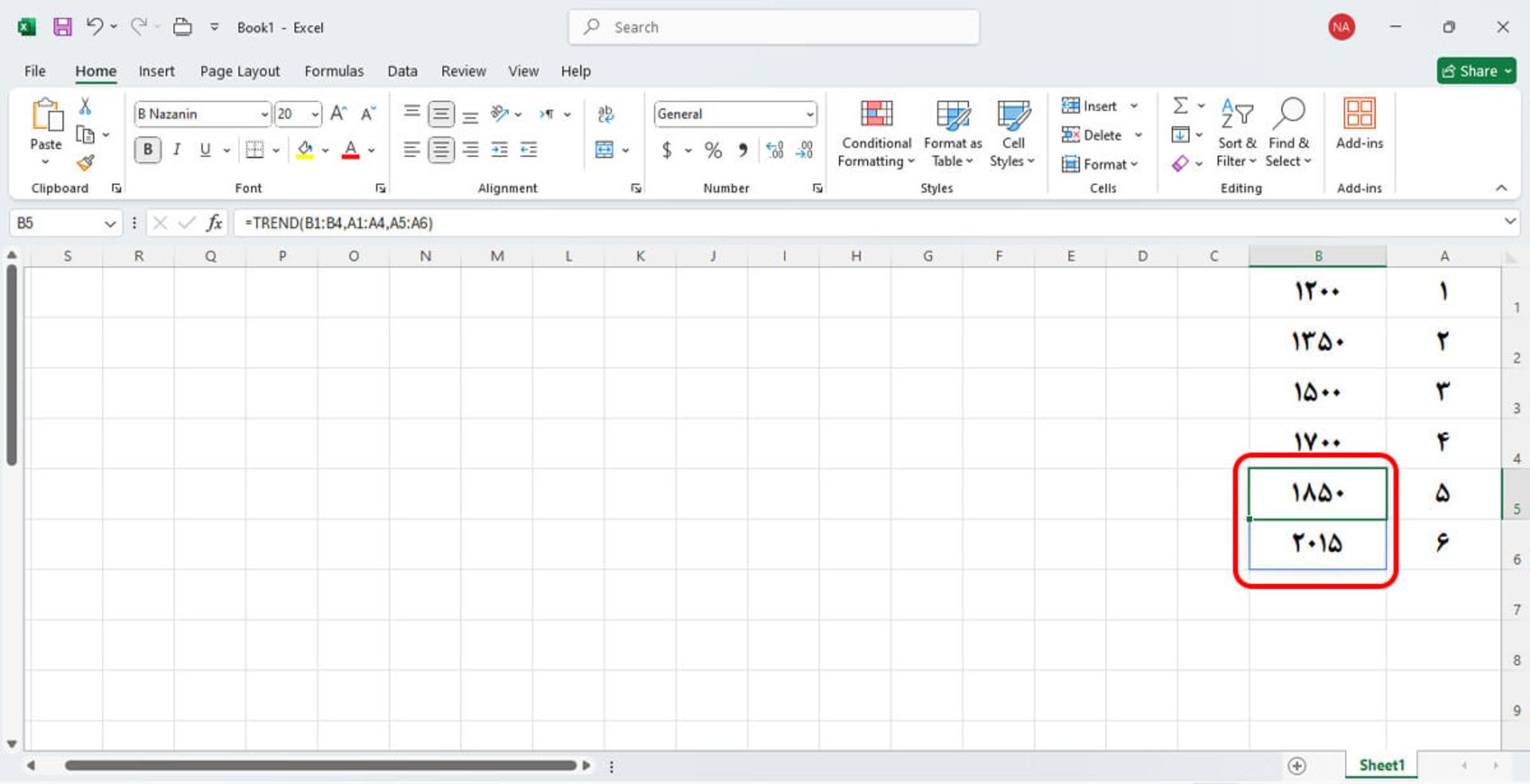The image size is (1530, 784).
Task: Click the Save icon in title bar
Action: [62, 27]
